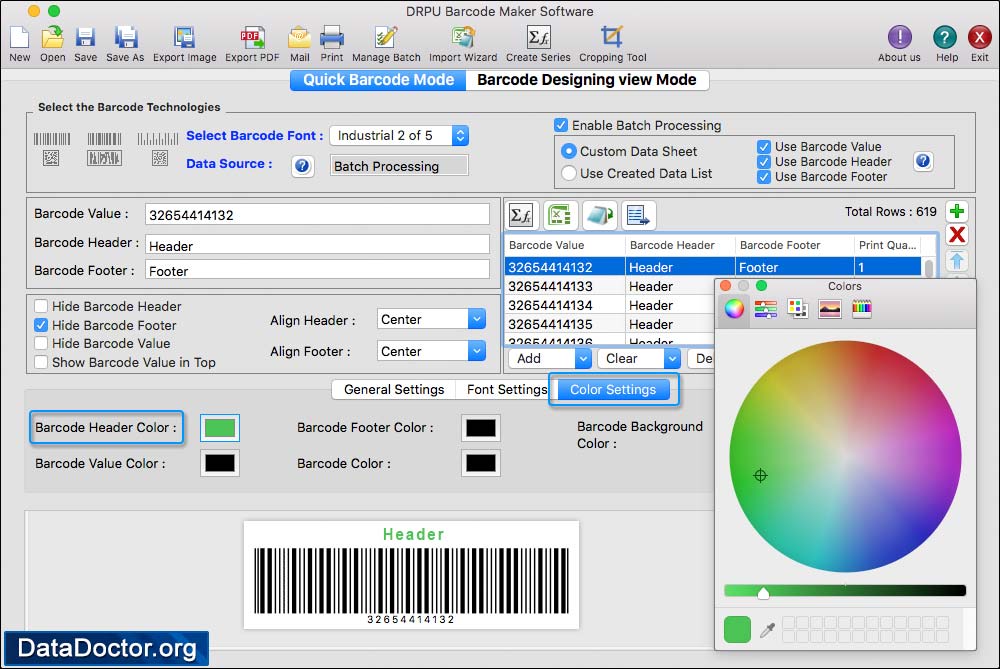Click the green plus add row icon
Screen dimensions: 1000x669
[956, 211]
